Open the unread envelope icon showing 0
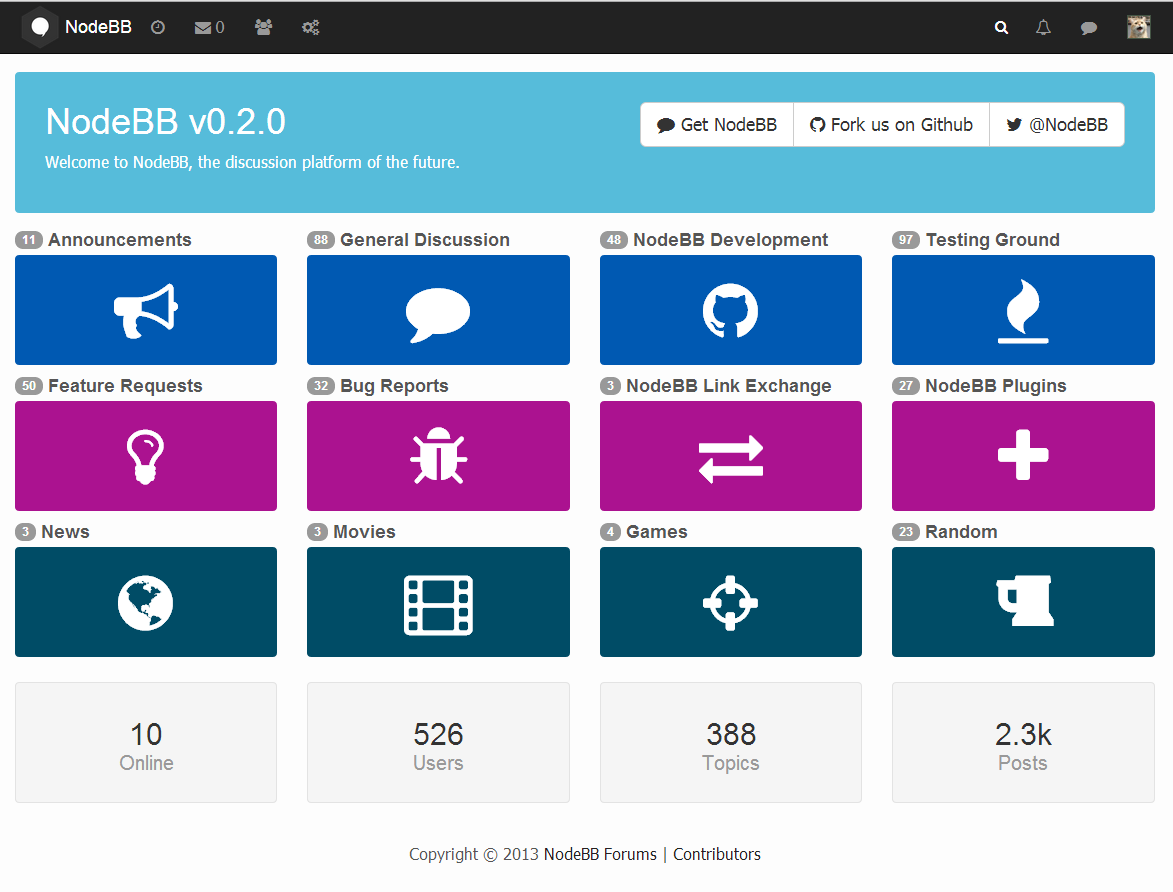 [x=209, y=28]
